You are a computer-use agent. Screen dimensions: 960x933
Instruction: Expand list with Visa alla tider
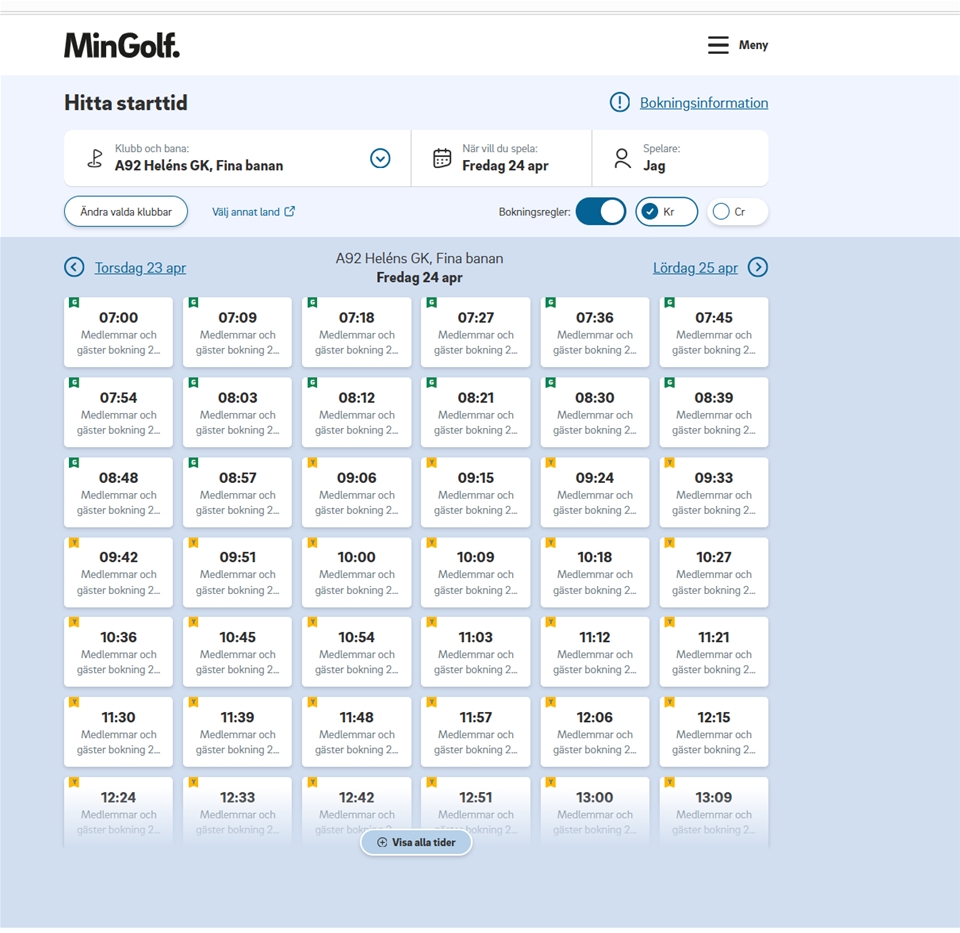[x=416, y=842]
